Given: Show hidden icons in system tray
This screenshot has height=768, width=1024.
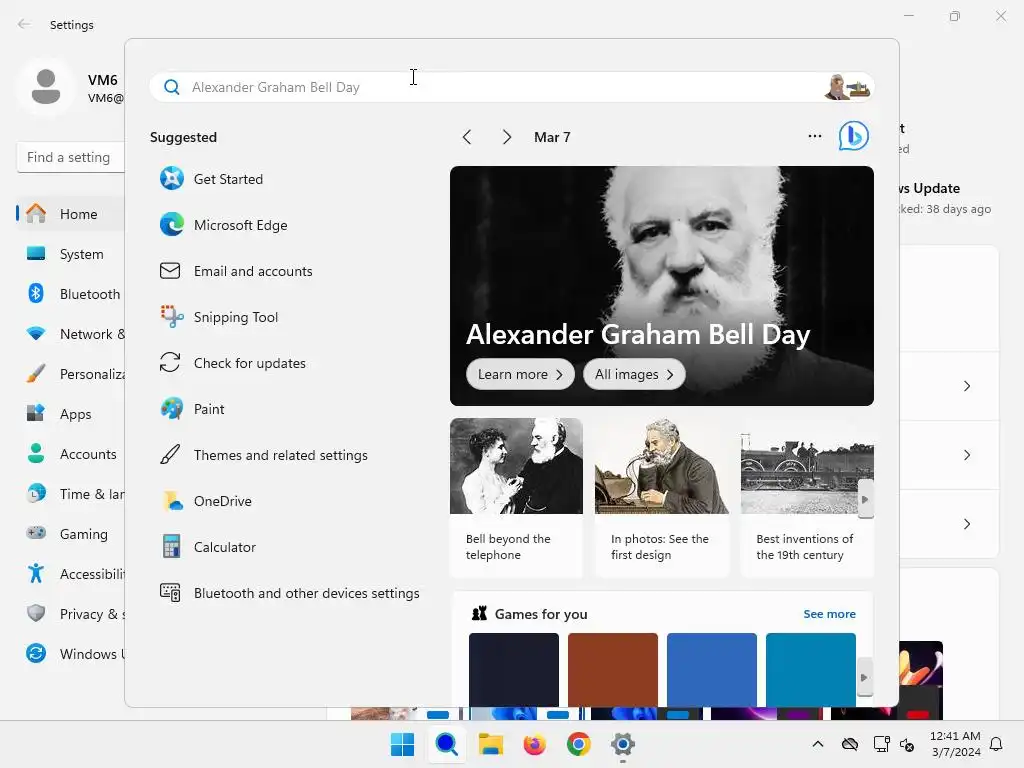Looking at the screenshot, I should [x=818, y=744].
